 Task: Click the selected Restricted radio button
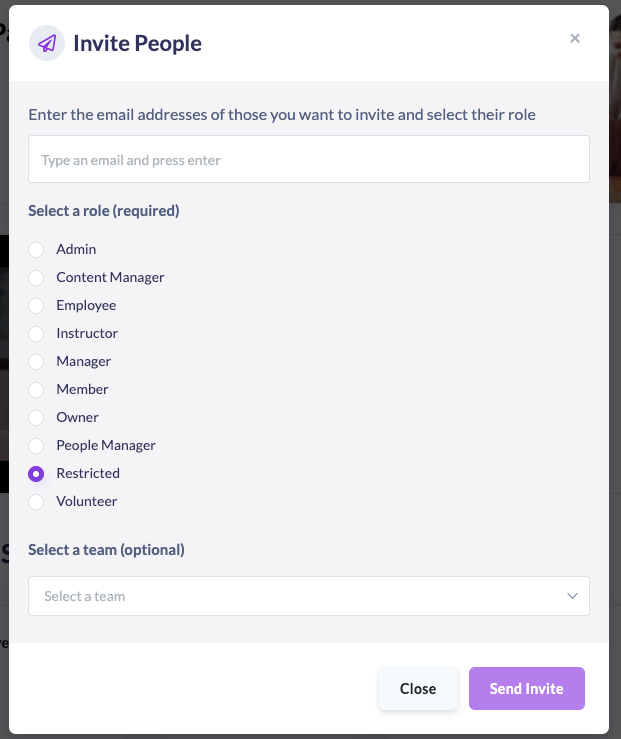click(36, 473)
